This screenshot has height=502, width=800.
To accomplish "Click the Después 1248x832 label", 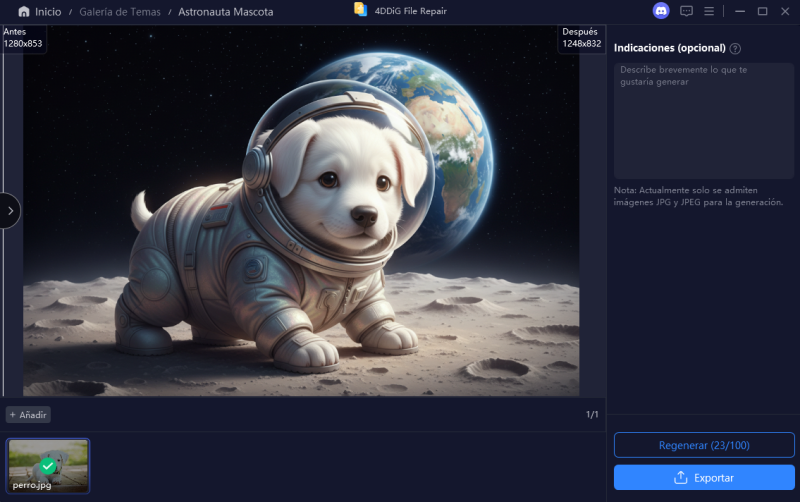I will (582, 38).
